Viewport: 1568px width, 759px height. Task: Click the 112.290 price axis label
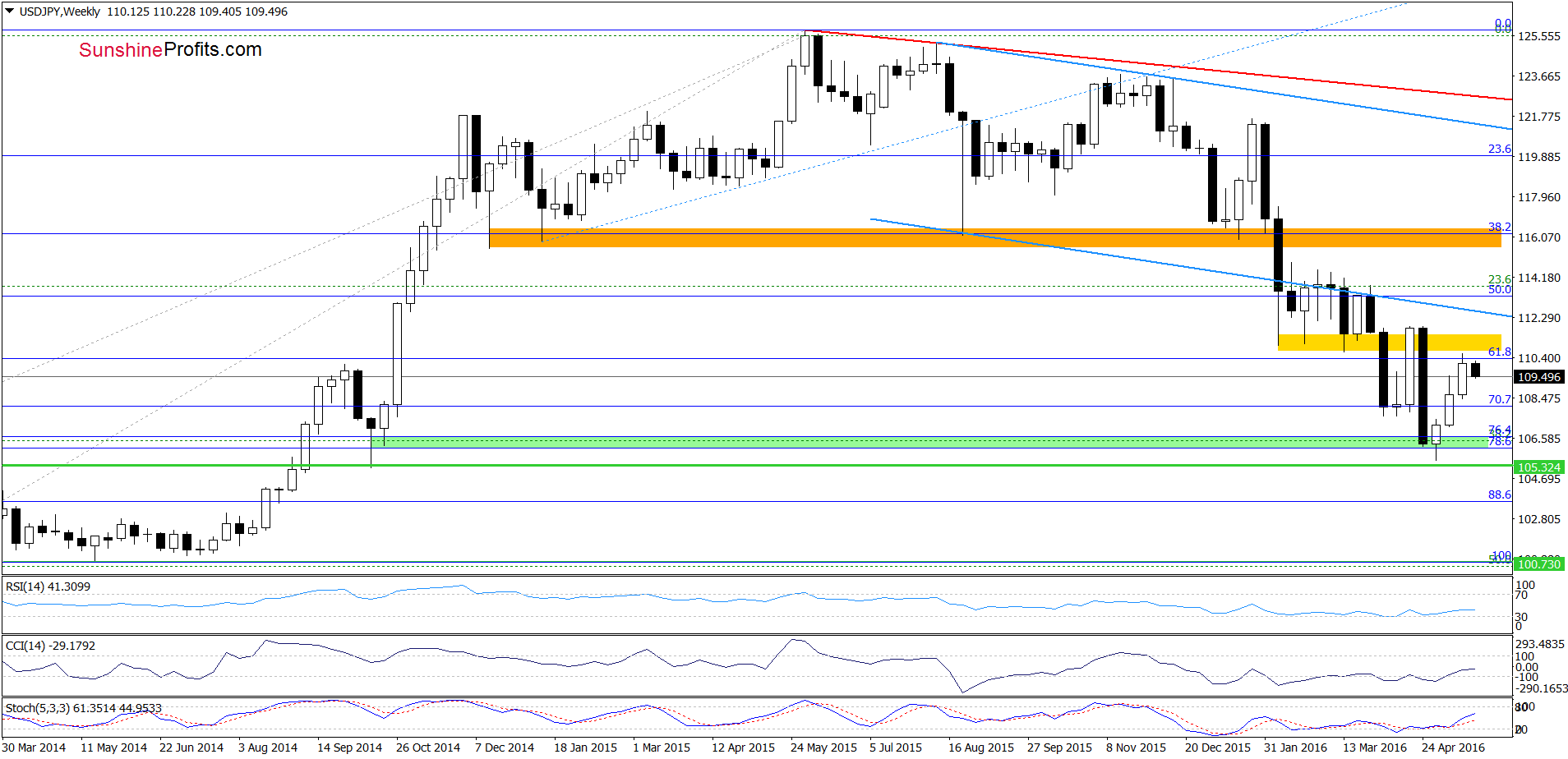point(1538,318)
